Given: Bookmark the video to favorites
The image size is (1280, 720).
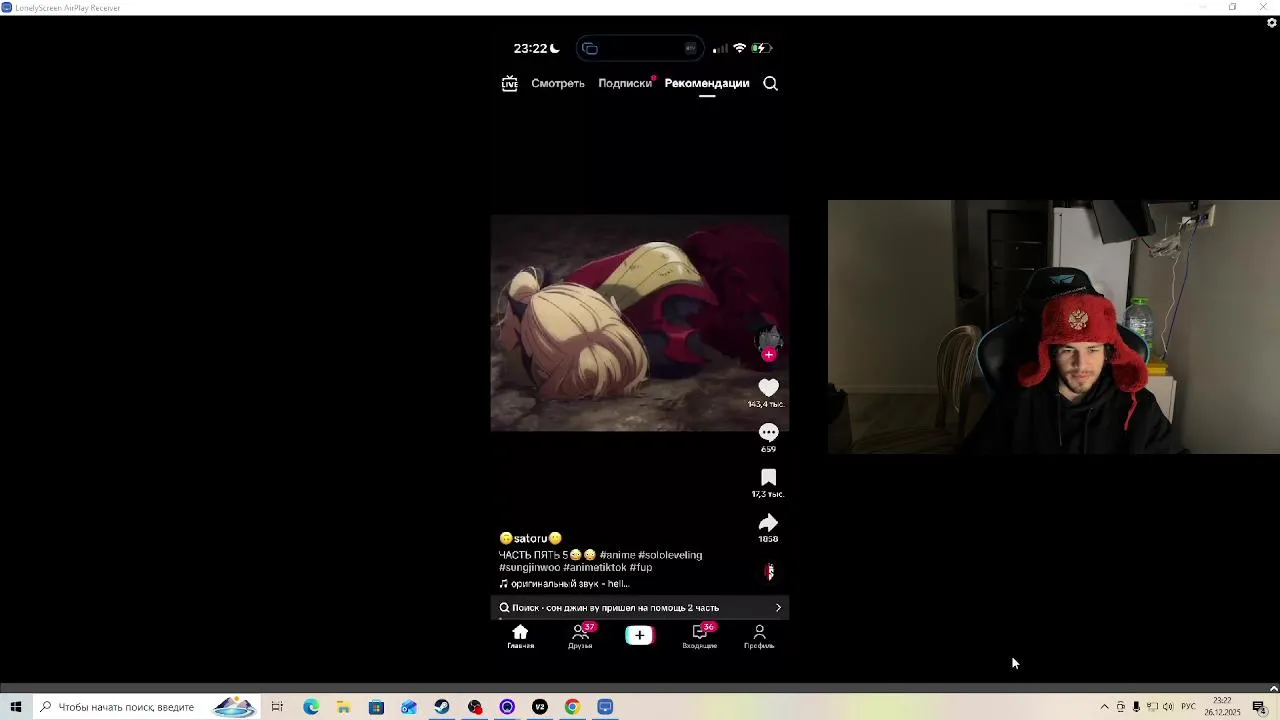Looking at the screenshot, I should [768, 478].
